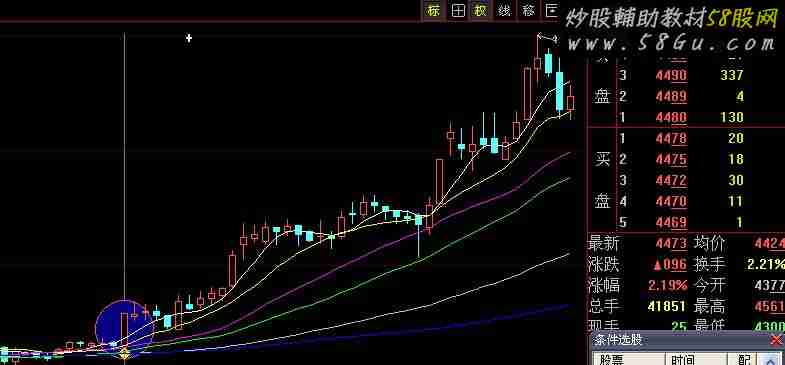The height and width of the screenshot is (365, 785).
Task: Sort by the 时间 column header
Action: point(696,359)
